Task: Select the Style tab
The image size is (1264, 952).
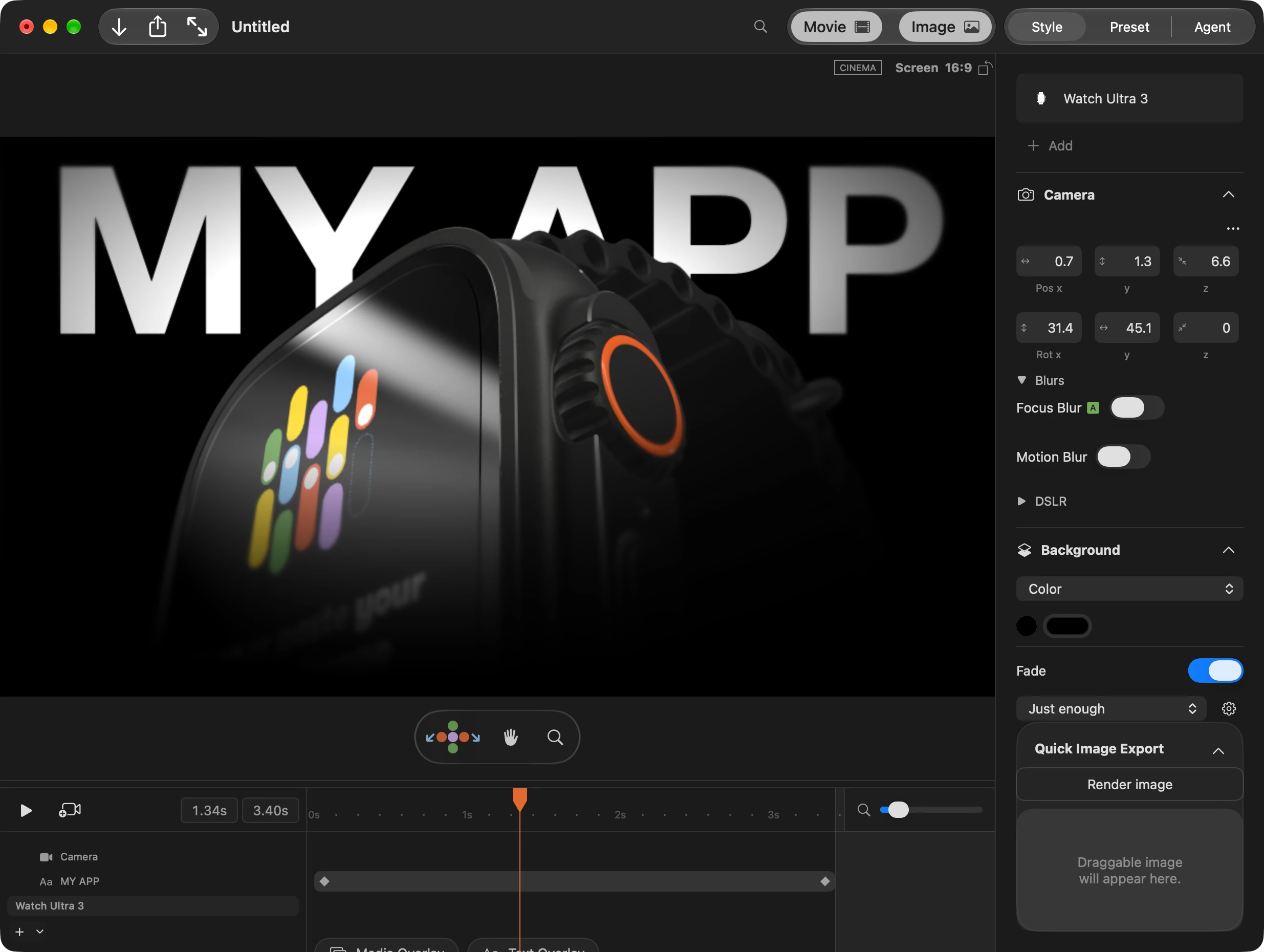Action: [1047, 27]
